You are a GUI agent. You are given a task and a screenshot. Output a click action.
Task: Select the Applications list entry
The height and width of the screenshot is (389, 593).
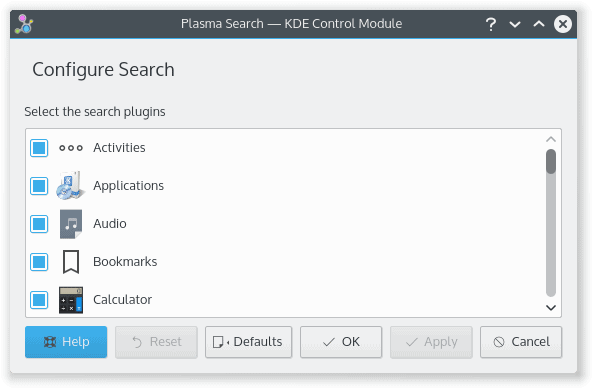(286, 186)
